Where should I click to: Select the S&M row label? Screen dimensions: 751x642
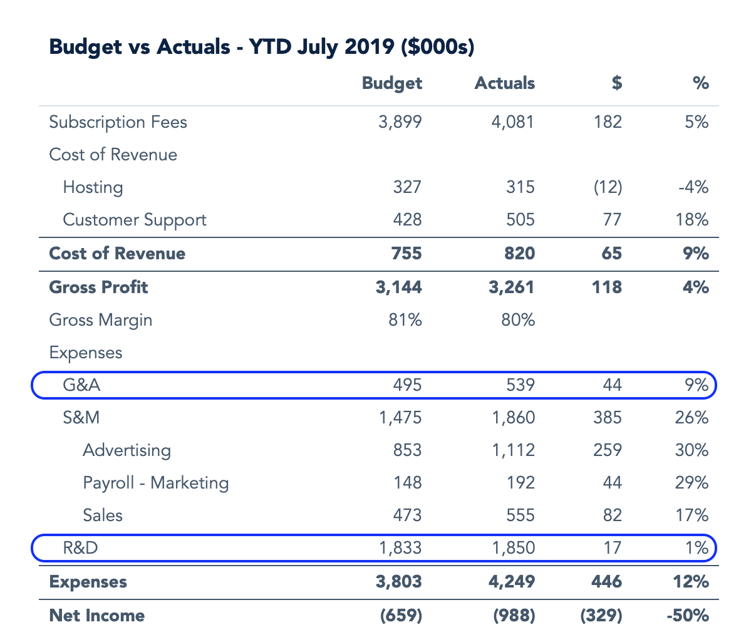click(81, 418)
